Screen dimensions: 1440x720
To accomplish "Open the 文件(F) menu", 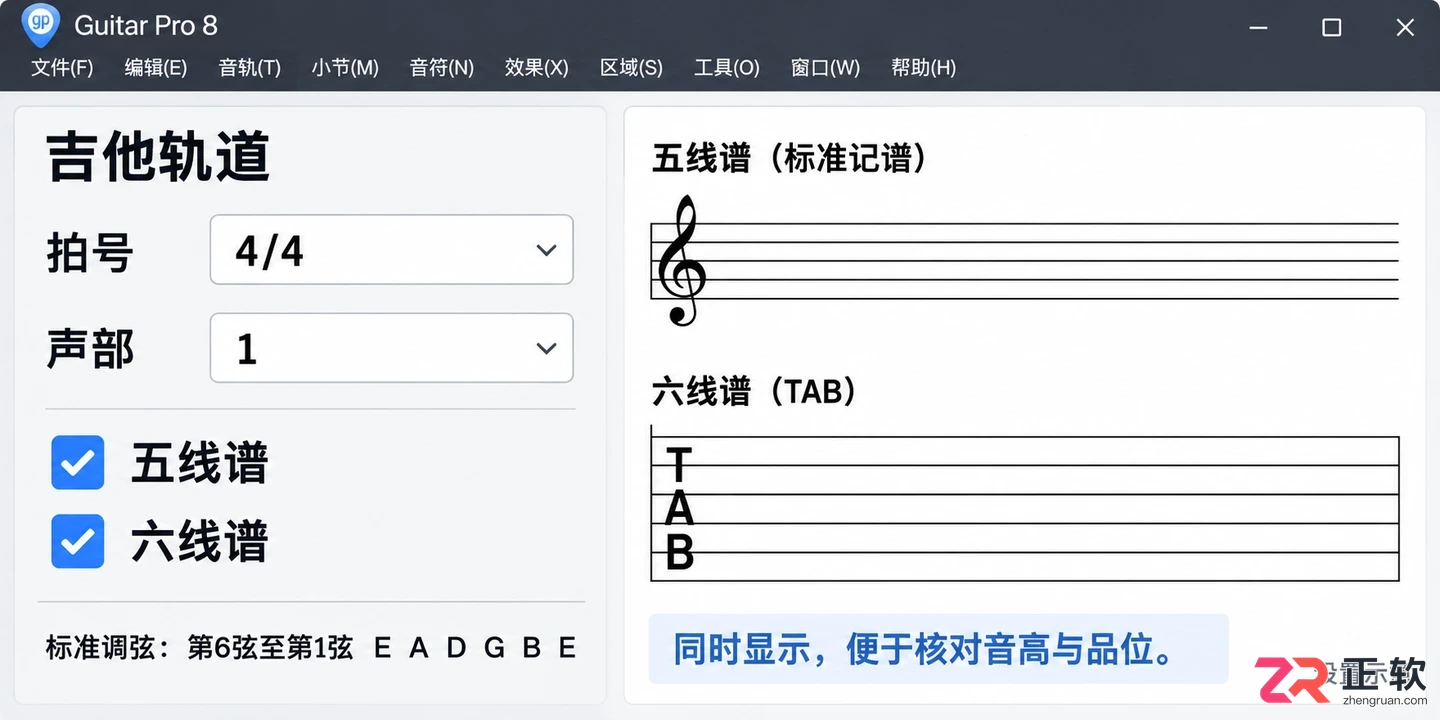I will pos(62,68).
